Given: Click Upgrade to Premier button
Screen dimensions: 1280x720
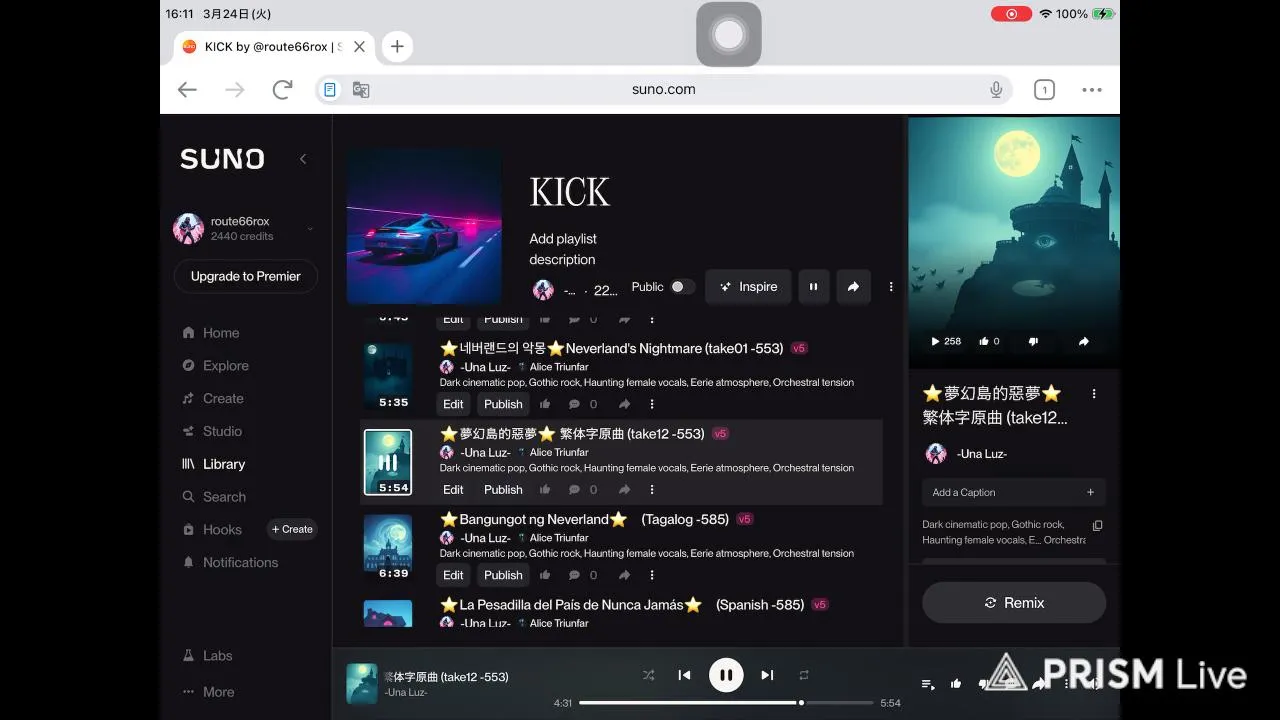Looking at the screenshot, I should [x=246, y=276].
